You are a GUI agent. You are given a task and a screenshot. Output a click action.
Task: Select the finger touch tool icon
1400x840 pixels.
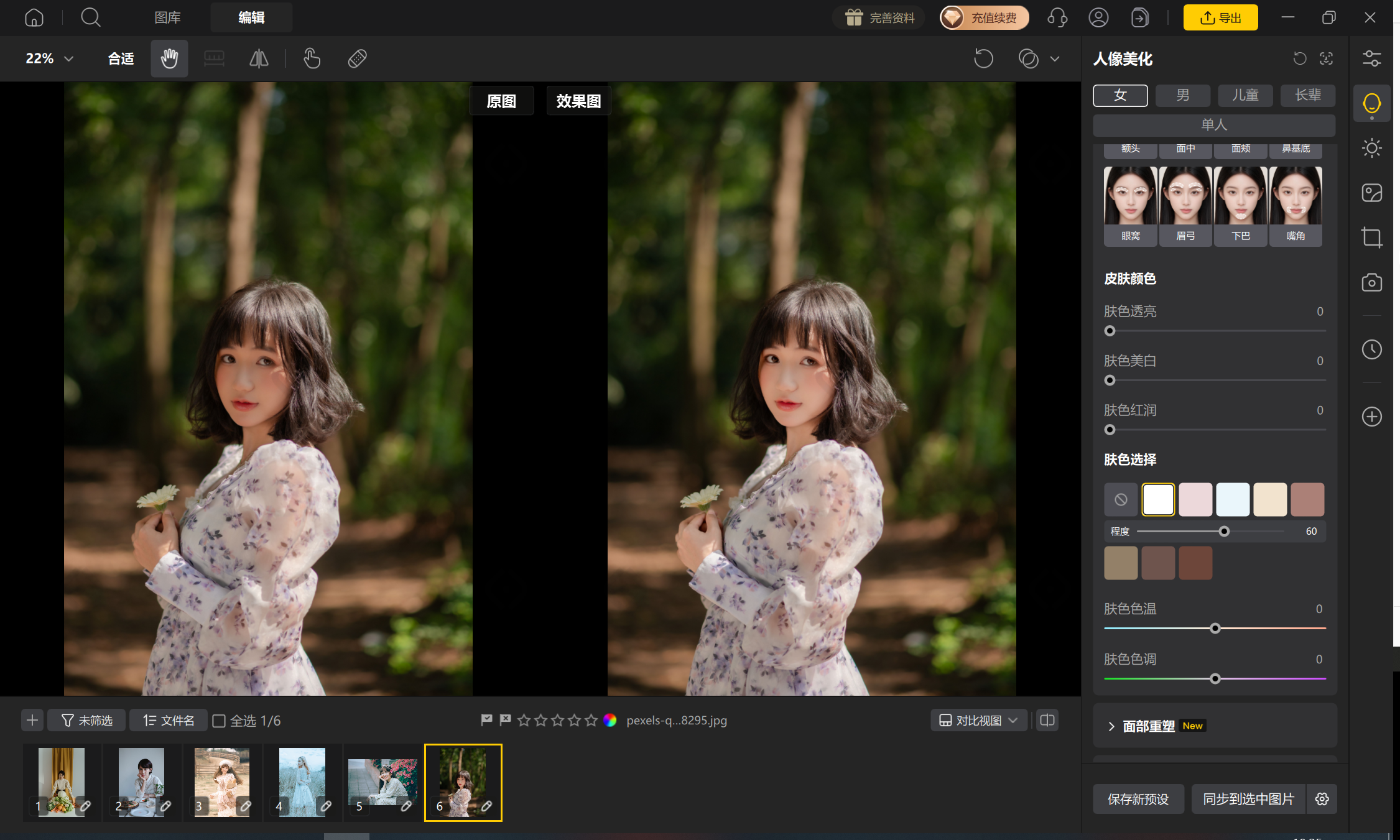[x=312, y=58]
